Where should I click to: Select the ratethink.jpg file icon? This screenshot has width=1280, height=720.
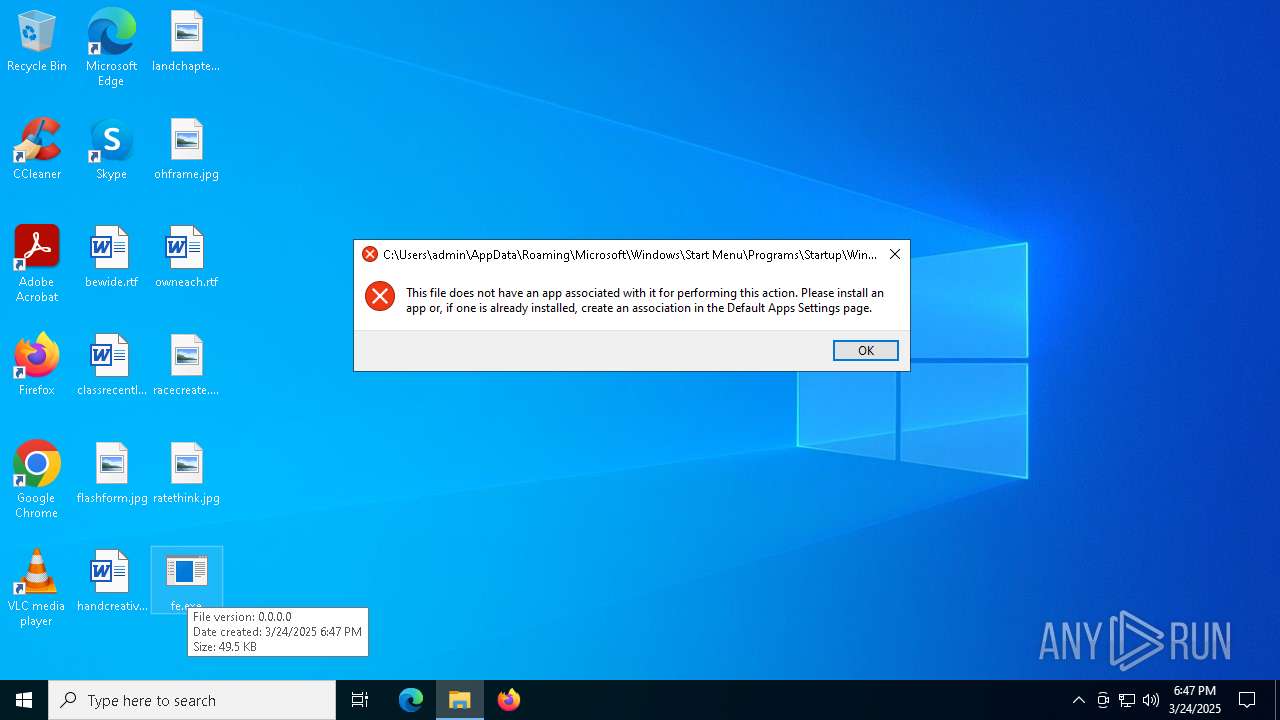point(186,474)
